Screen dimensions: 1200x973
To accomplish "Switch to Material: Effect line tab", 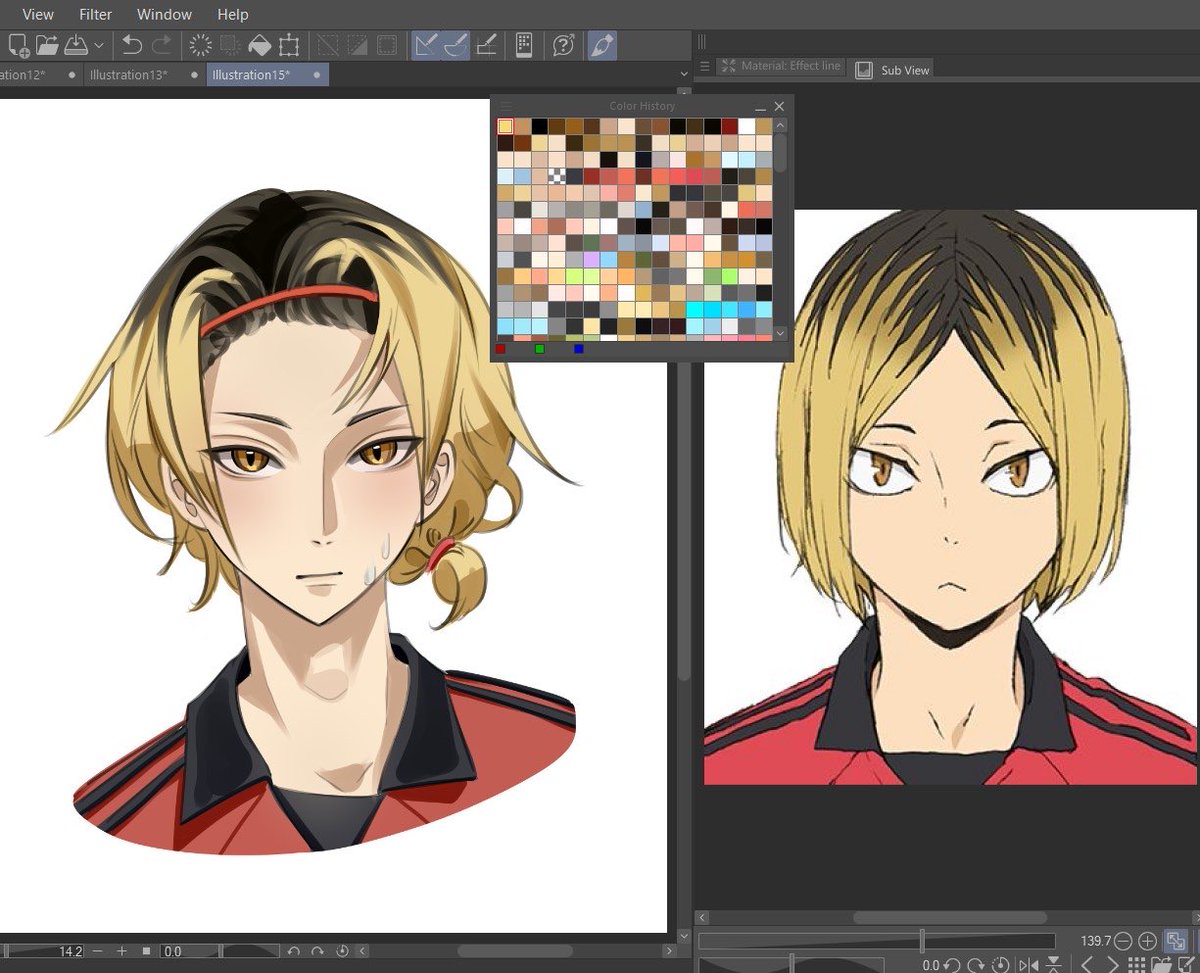I will click(x=782, y=66).
